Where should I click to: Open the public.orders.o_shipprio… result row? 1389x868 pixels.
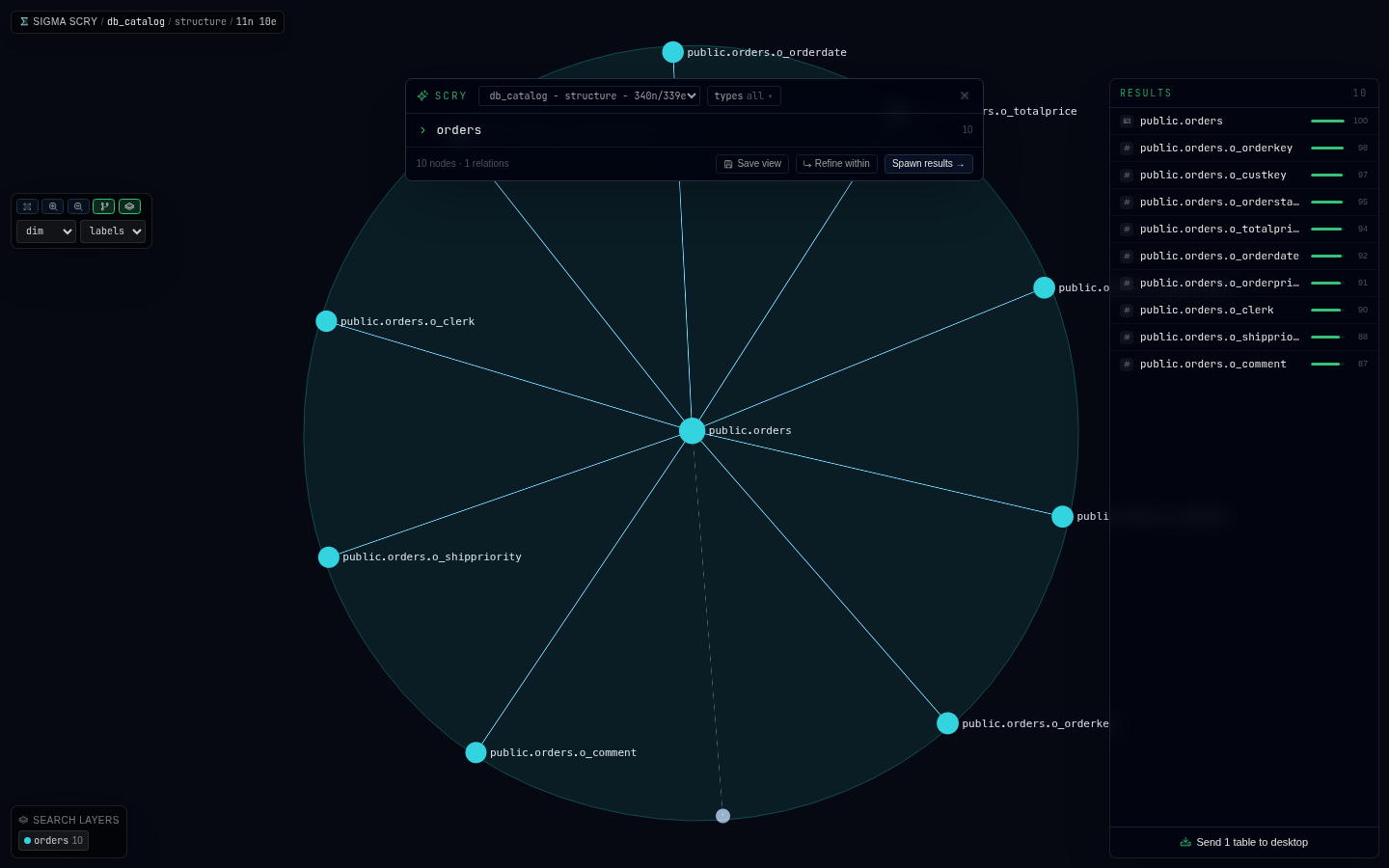tap(1244, 337)
